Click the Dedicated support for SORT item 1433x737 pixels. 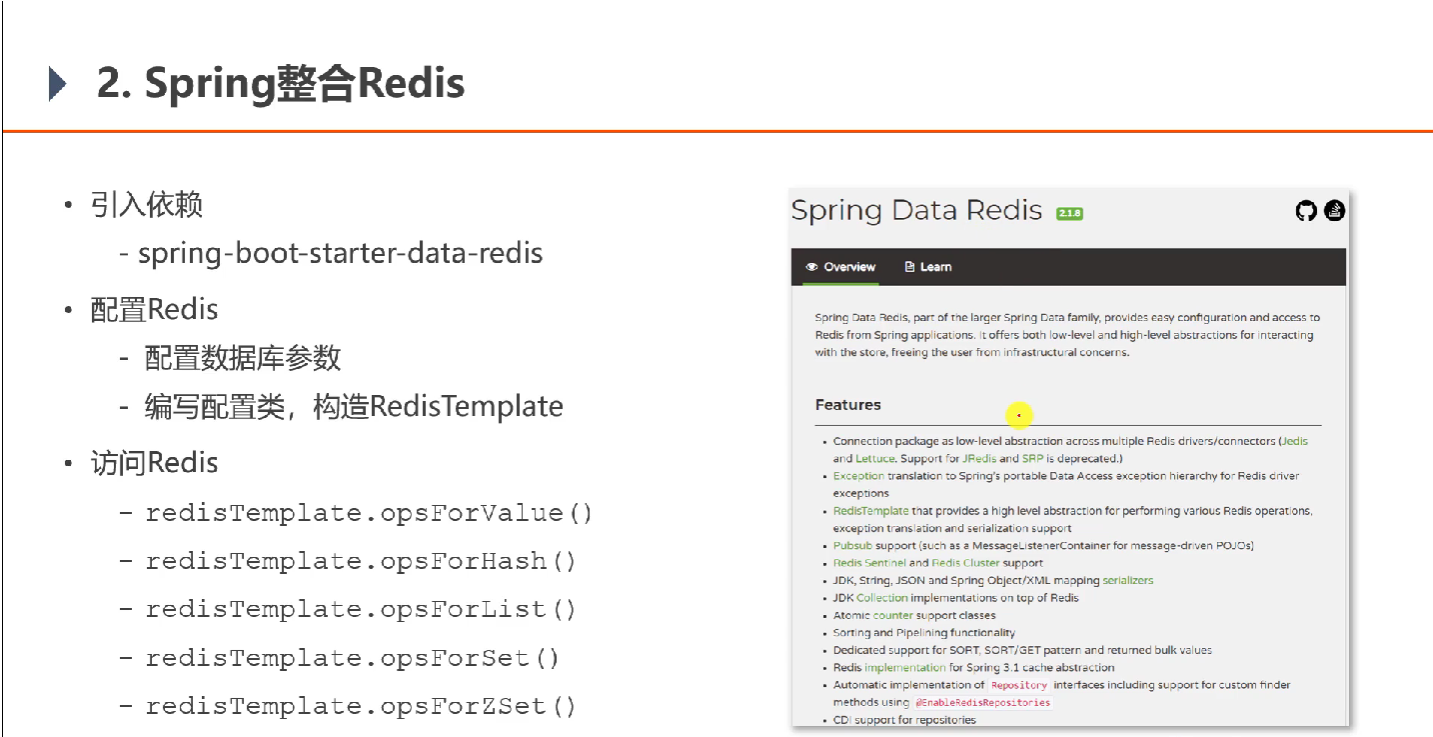coord(1022,650)
